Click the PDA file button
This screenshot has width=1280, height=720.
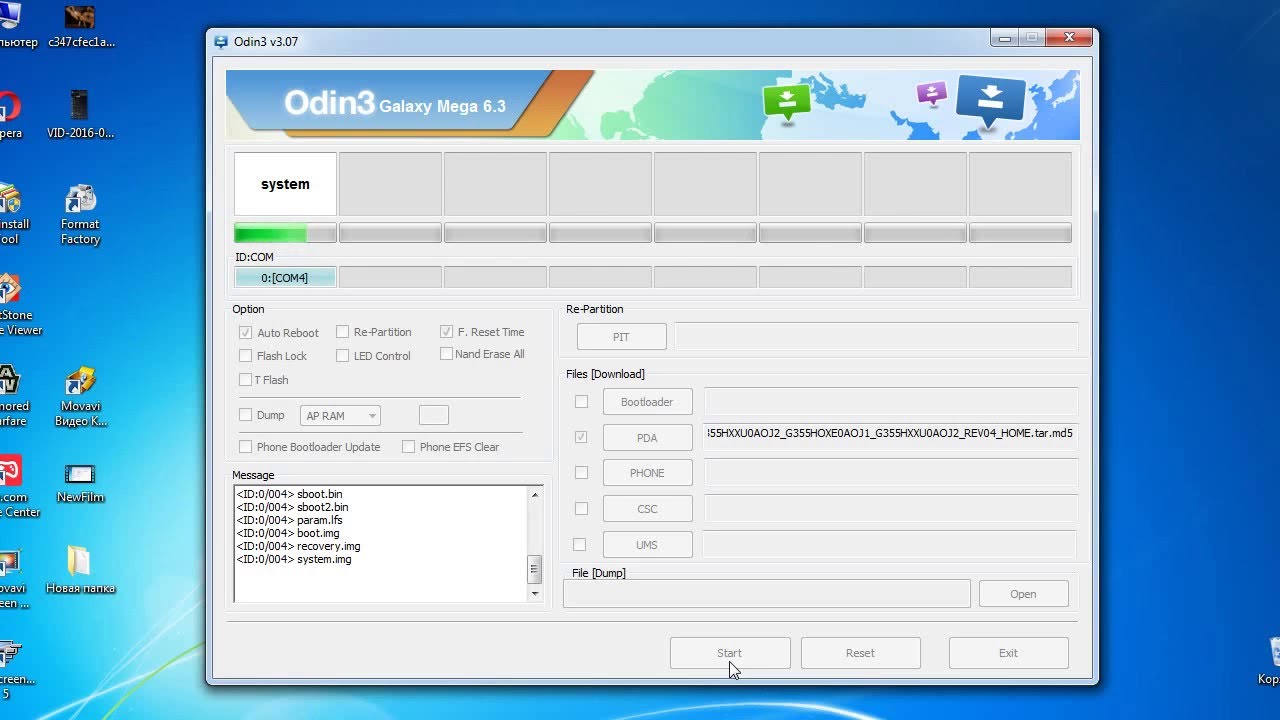647,438
